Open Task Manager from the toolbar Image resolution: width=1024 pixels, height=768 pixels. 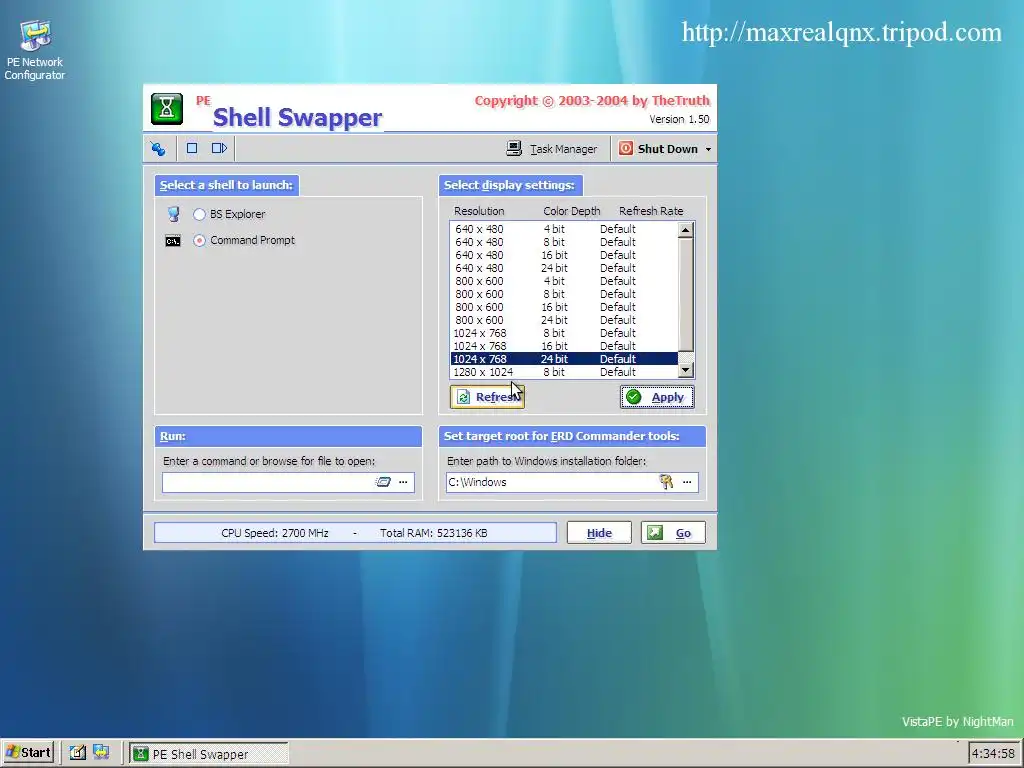tap(552, 149)
